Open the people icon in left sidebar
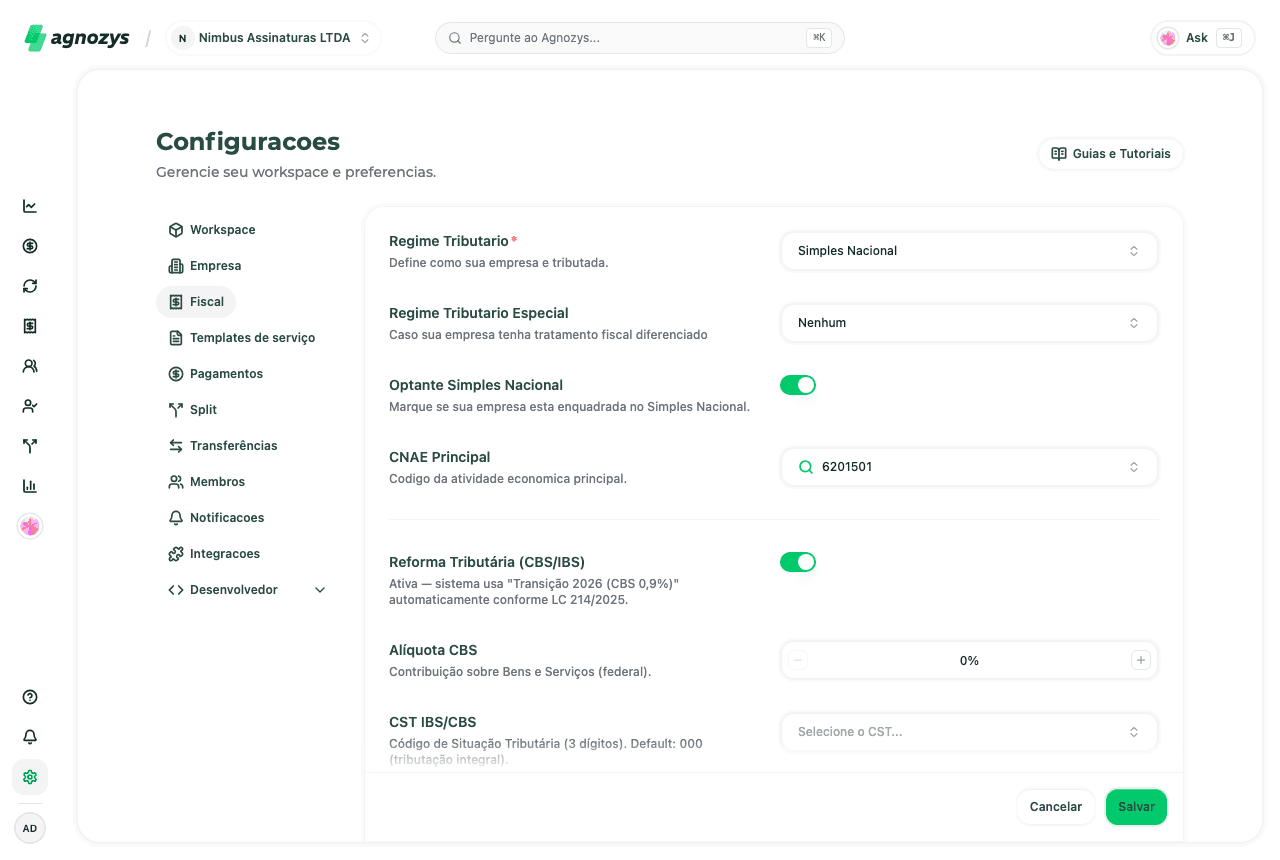Viewport: 1280px width, 860px height. pos(30,366)
